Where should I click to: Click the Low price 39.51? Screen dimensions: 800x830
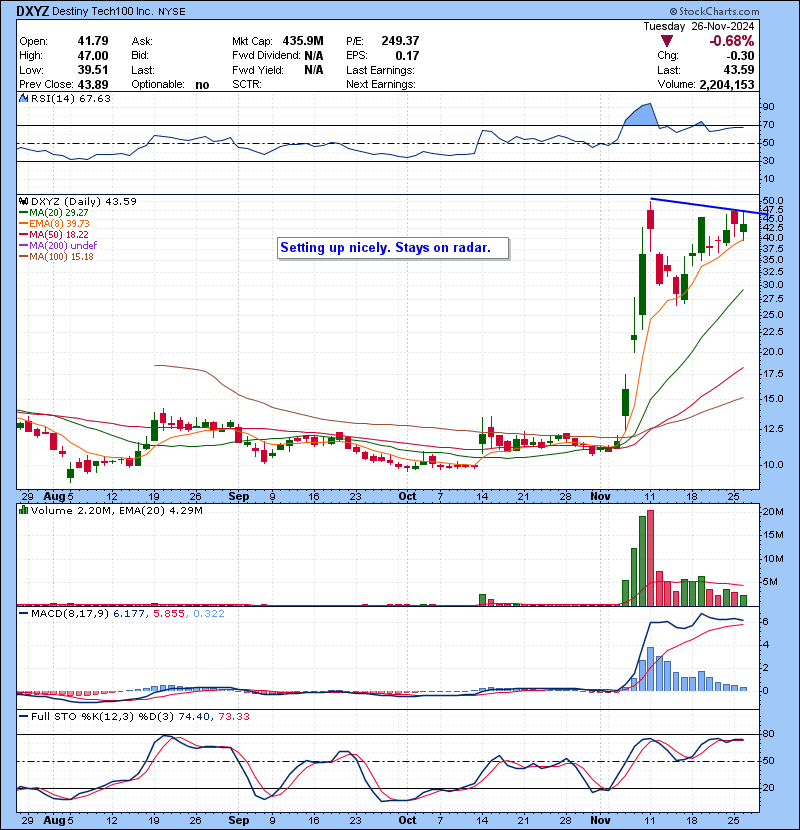(x=93, y=70)
